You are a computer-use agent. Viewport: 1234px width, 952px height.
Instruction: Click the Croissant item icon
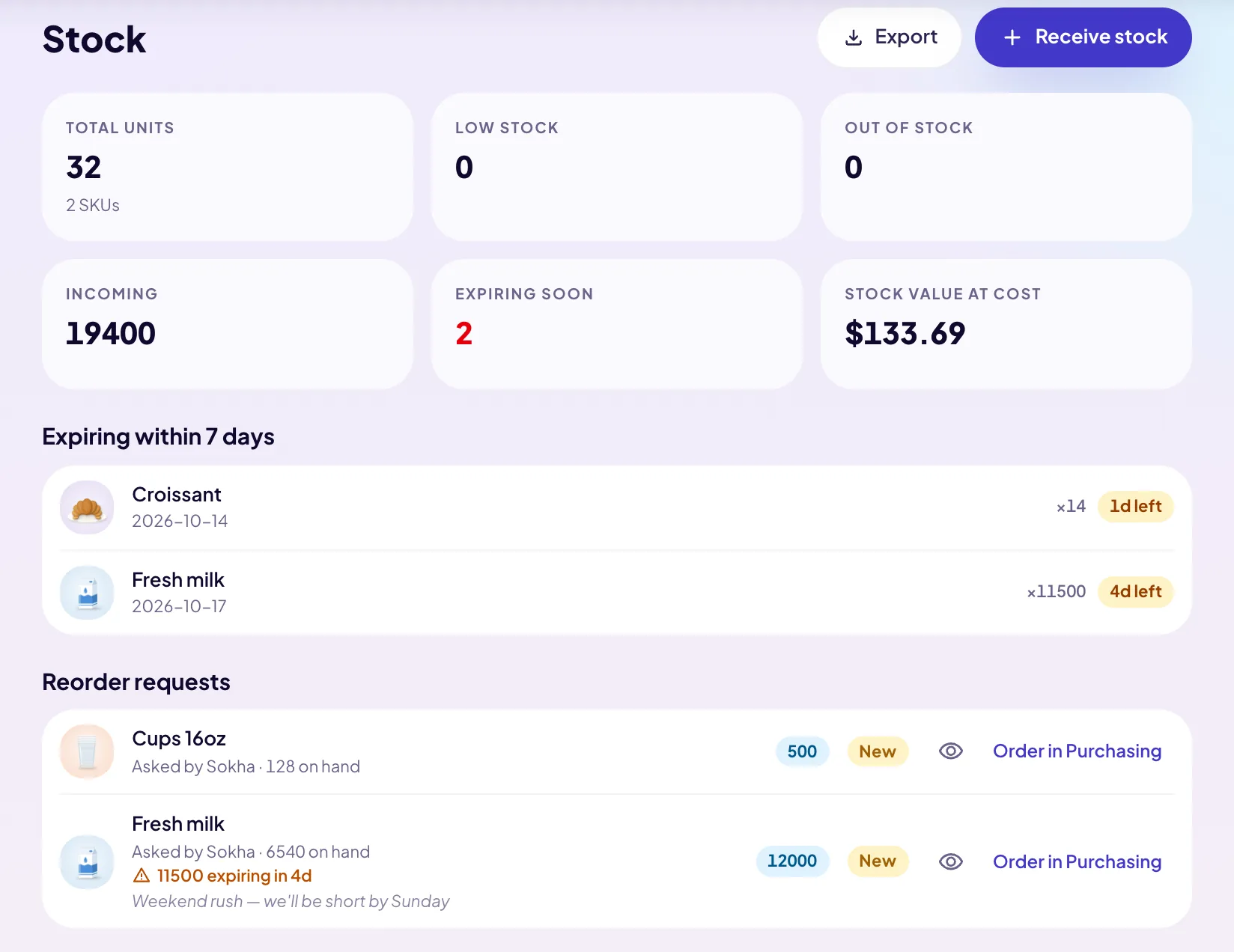(x=87, y=507)
